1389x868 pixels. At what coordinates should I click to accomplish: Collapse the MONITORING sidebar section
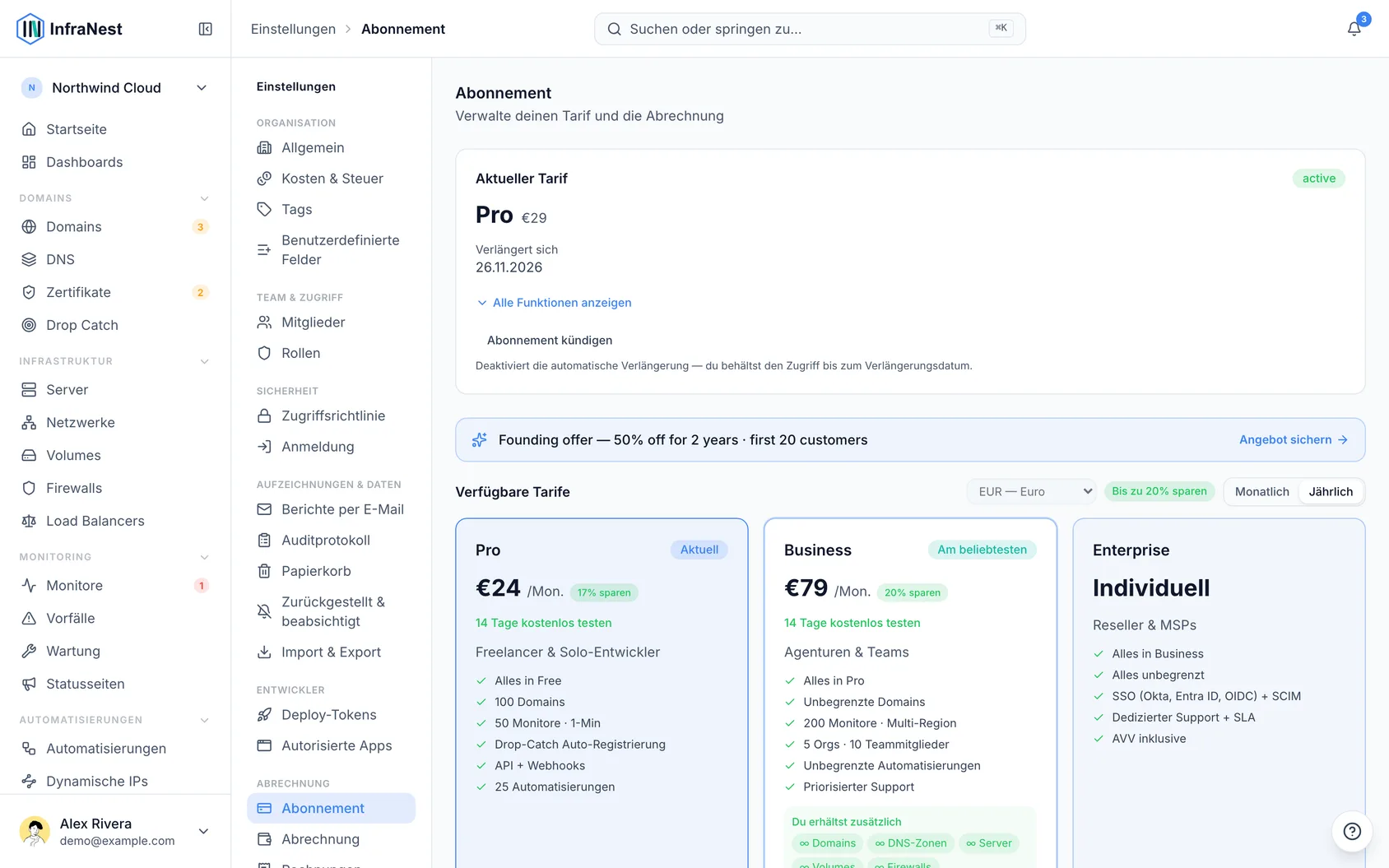(x=205, y=557)
